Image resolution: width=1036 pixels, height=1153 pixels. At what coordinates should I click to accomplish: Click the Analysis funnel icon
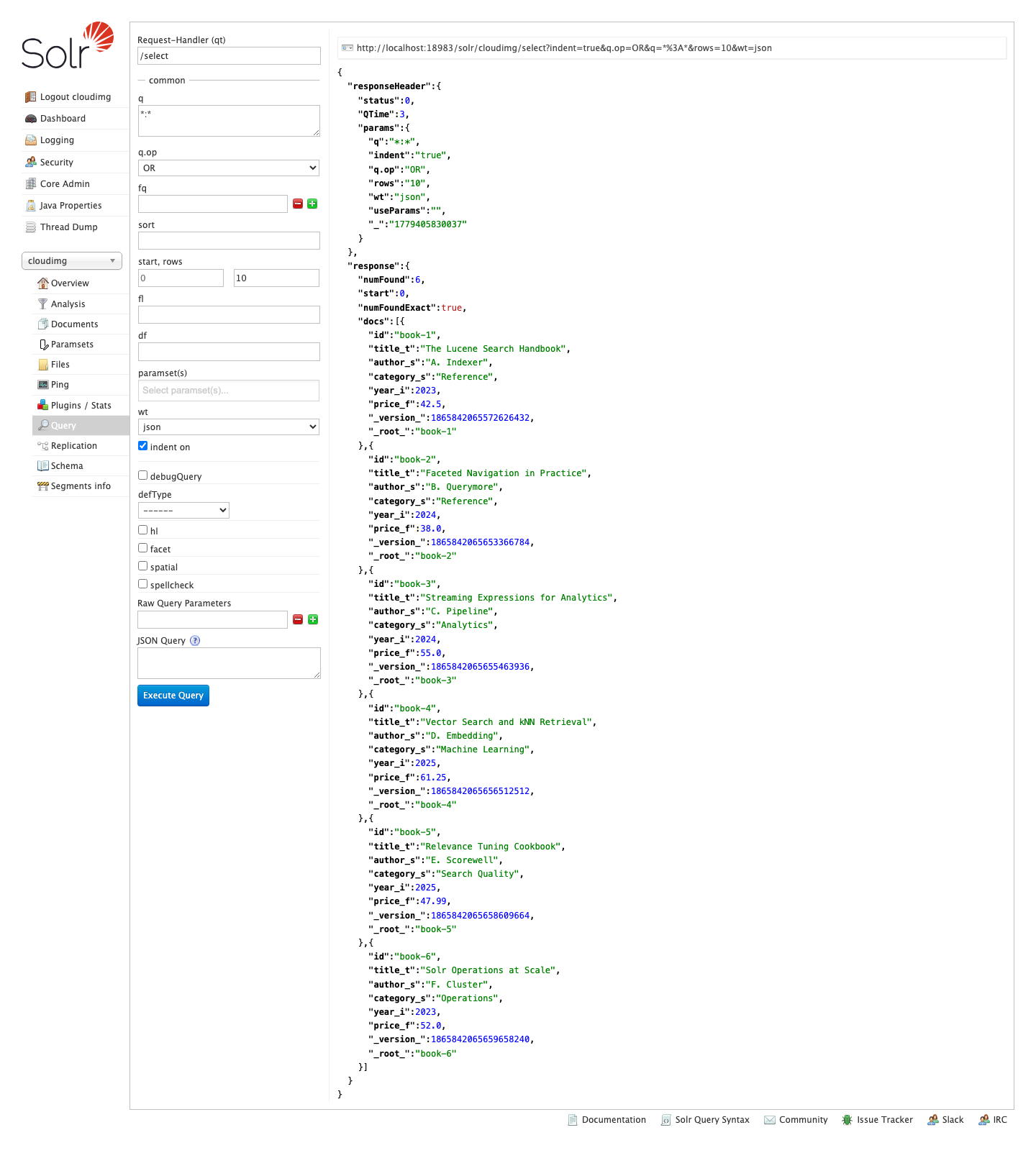tap(43, 304)
